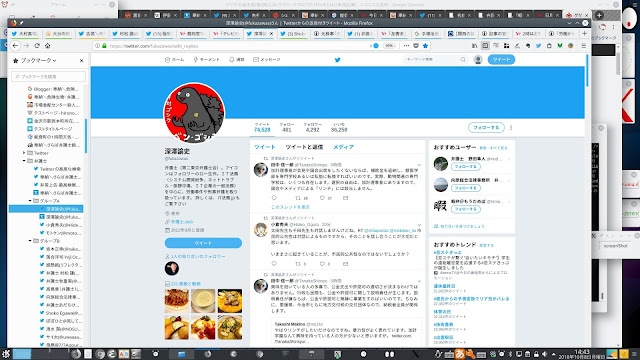The height and width of the screenshot is (360, 640).
Task: Click the 74,528 tweets count
Action: pyautogui.click(x=262, y=130)
